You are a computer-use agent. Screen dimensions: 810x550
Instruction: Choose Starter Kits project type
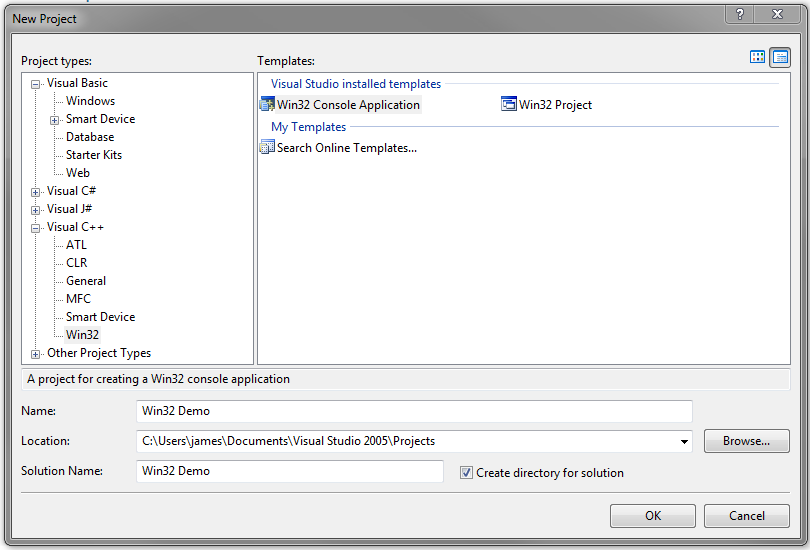coord(96,155)
